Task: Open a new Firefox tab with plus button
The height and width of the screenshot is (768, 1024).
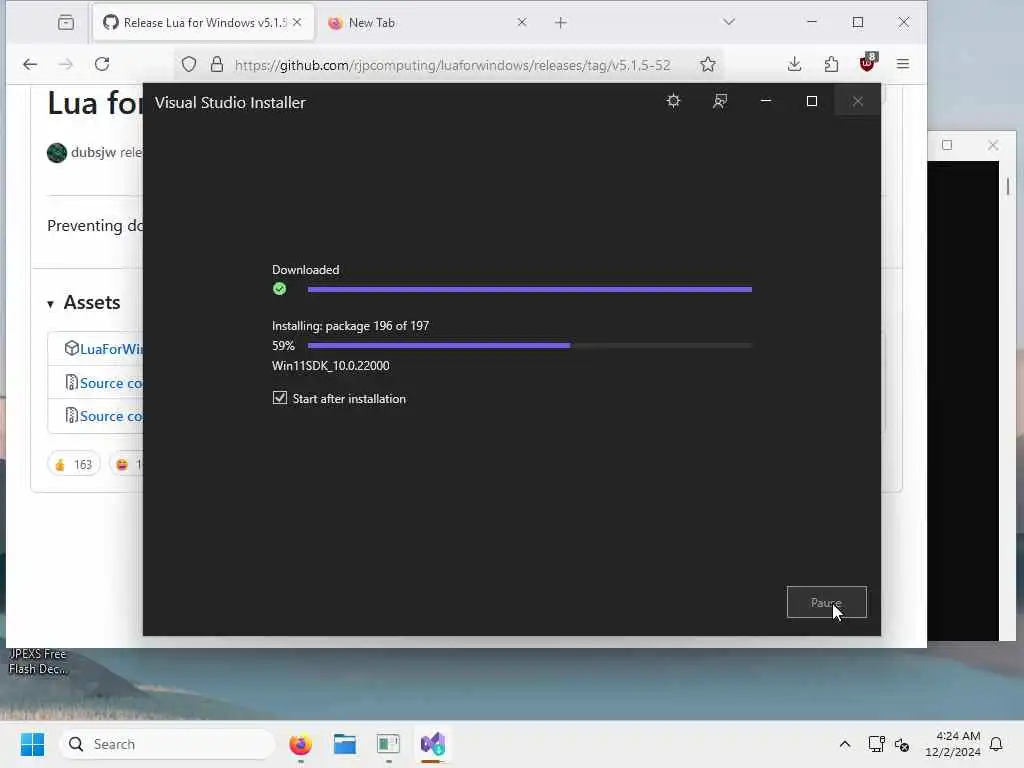Action: pyautogui.click(x=560, y=23)
